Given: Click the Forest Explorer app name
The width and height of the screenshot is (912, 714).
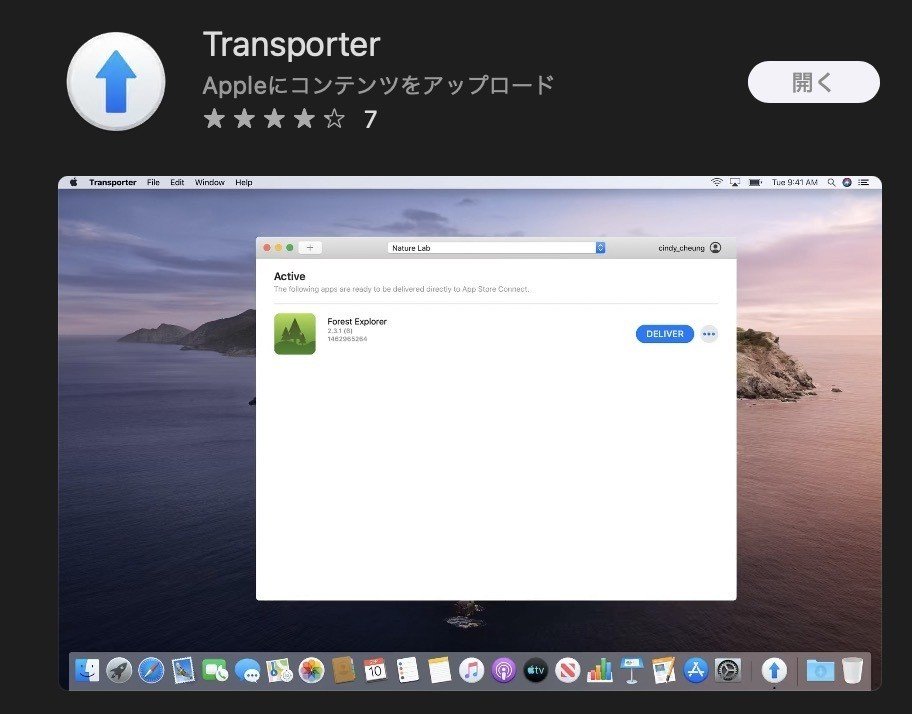Looking at the screenshot, I should tap(357, 321).
